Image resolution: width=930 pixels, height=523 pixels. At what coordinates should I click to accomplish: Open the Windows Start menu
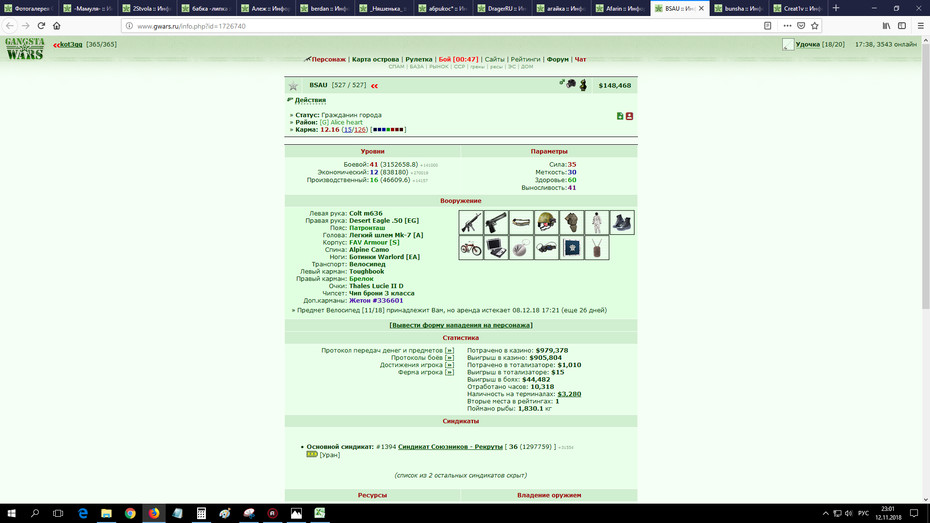click(11, 514)
